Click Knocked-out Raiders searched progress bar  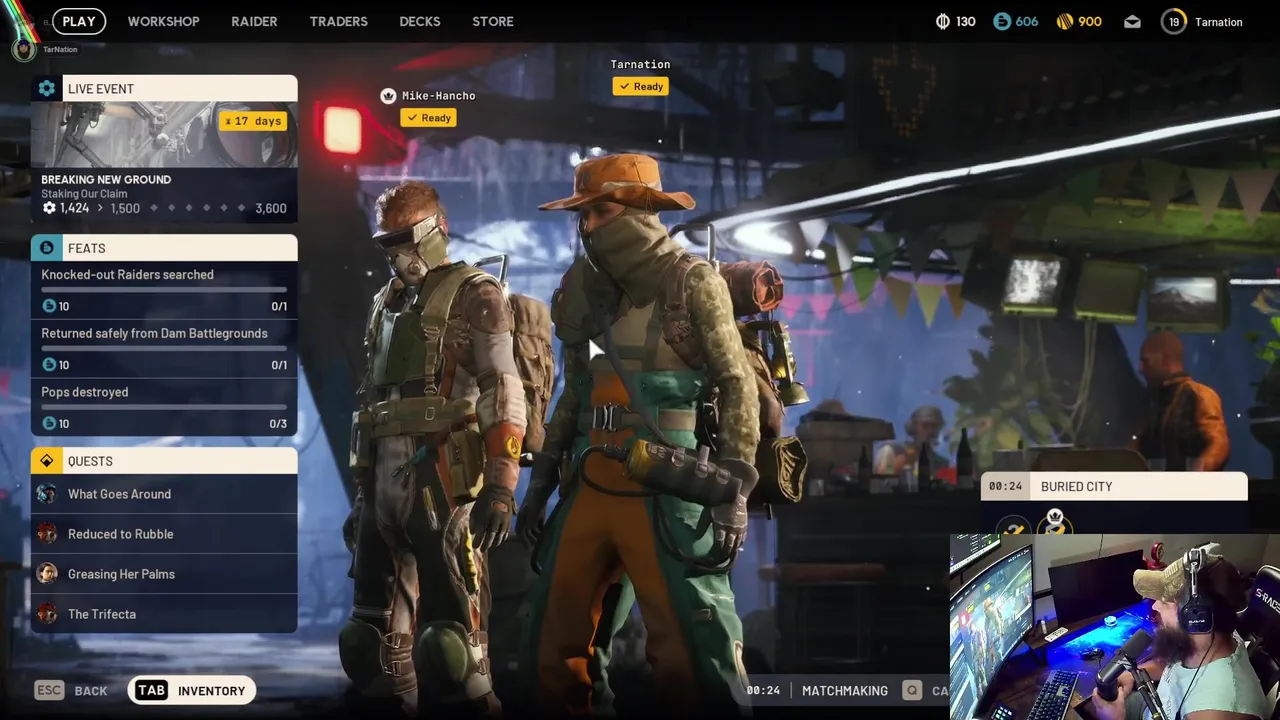164,290
